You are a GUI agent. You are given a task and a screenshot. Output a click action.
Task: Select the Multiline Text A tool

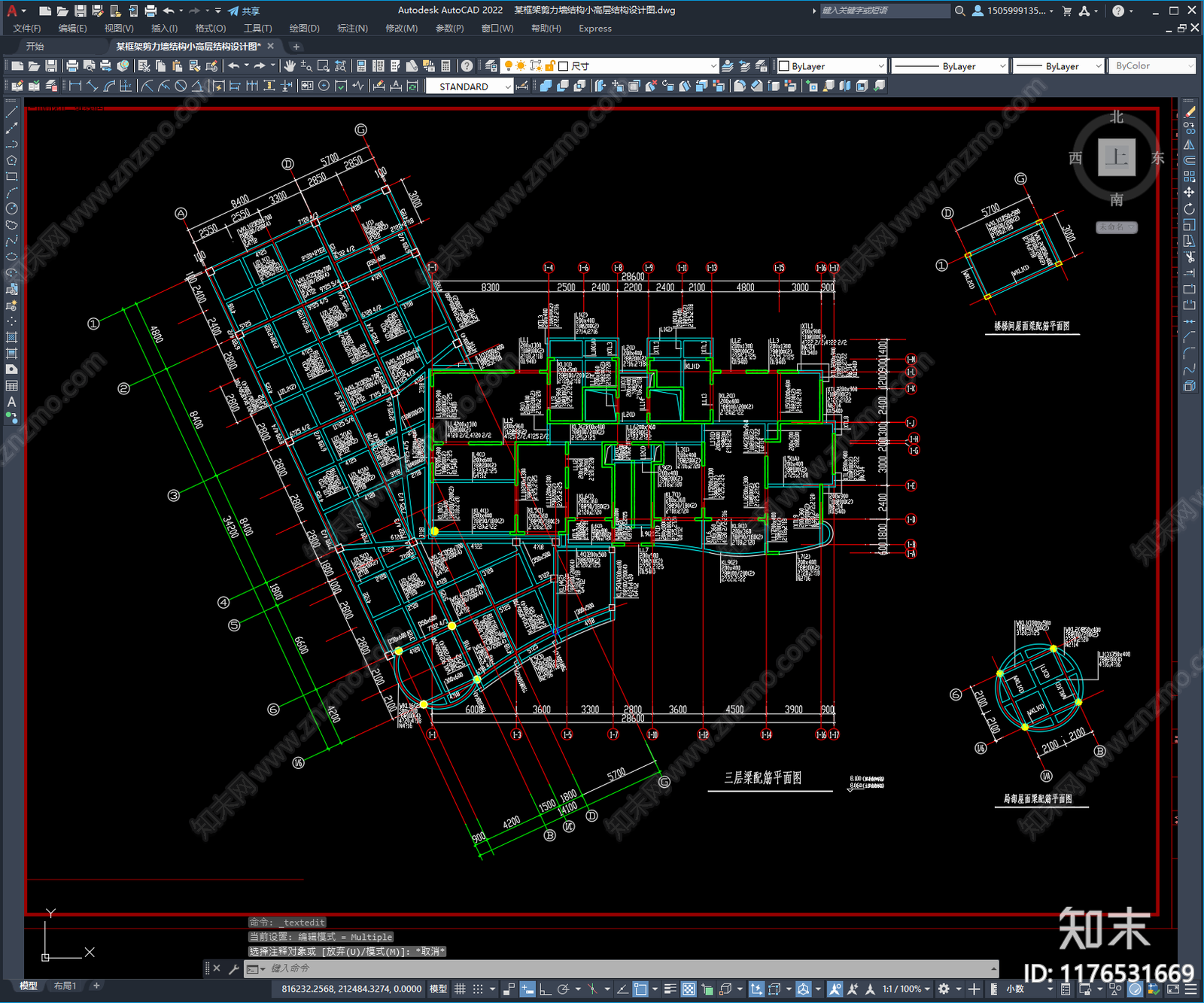pos(11,402)
